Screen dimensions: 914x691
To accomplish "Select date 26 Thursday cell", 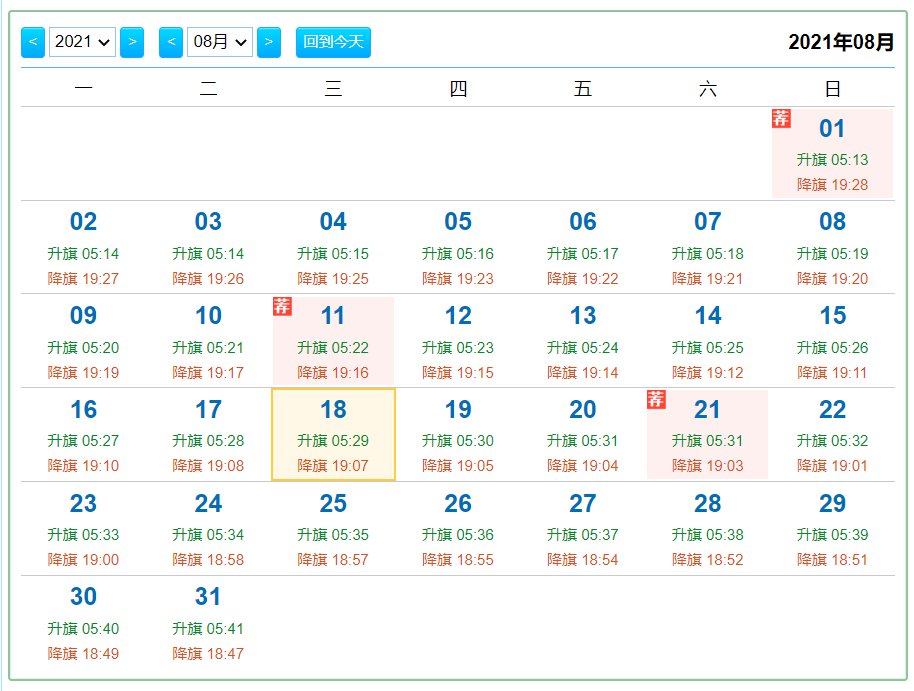I will pyautogui.click(x=458, y=529).
